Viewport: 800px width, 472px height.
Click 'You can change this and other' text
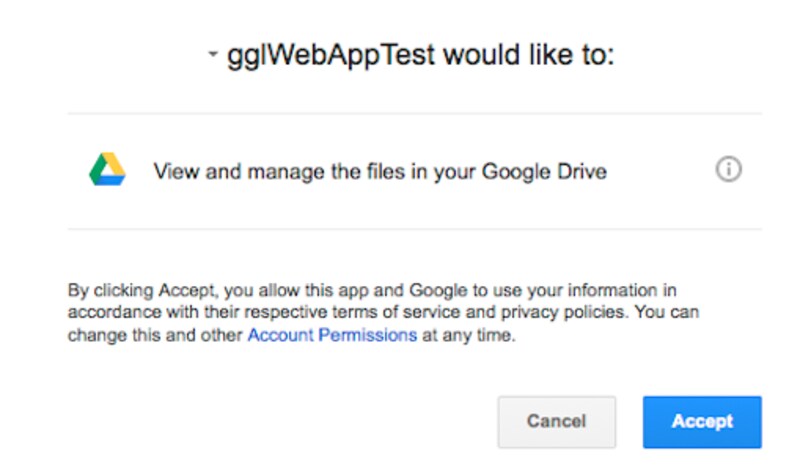156,336
